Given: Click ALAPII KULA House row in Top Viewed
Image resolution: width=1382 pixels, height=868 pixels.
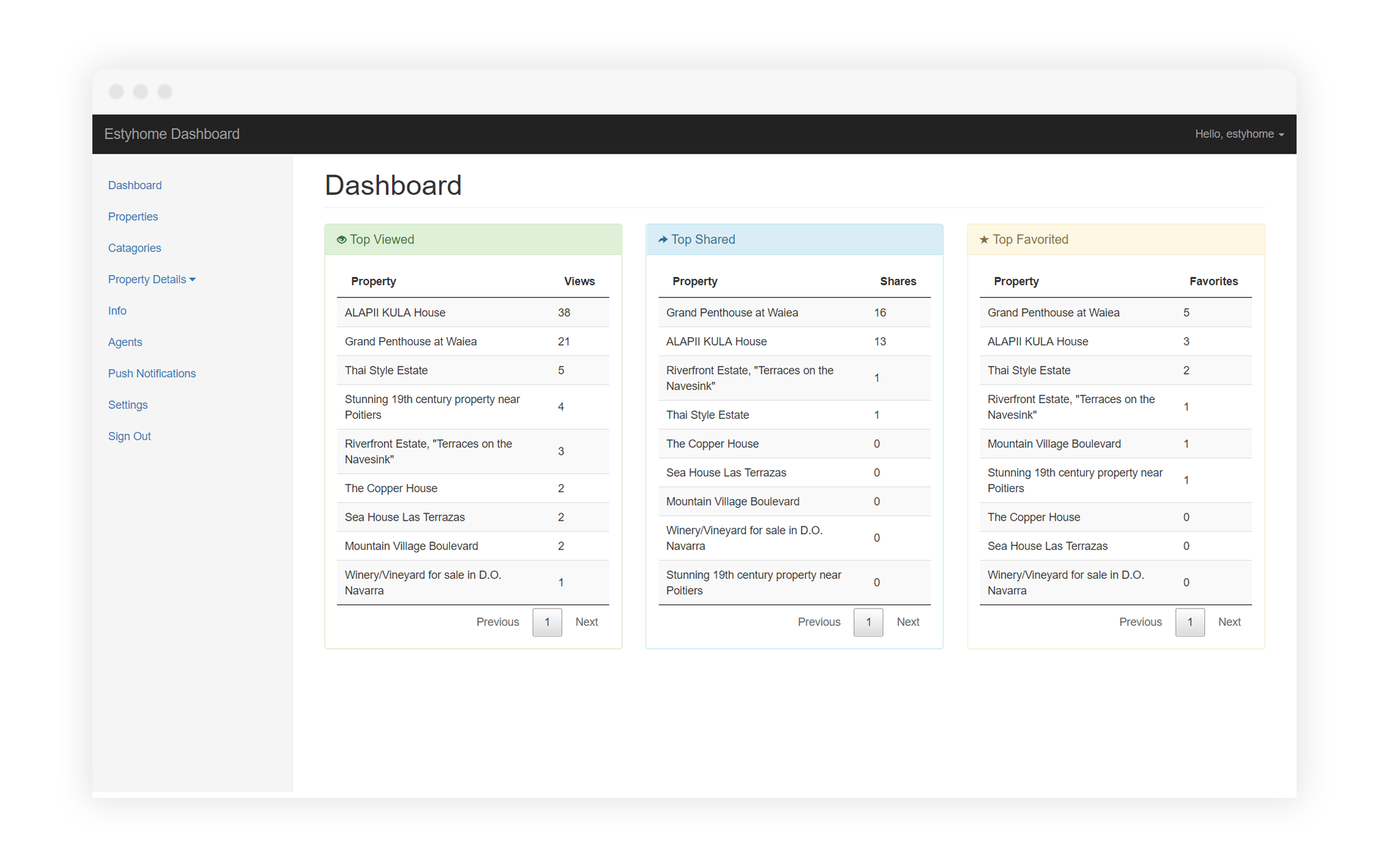Looking at the screenshot, I should coord(395,313).
